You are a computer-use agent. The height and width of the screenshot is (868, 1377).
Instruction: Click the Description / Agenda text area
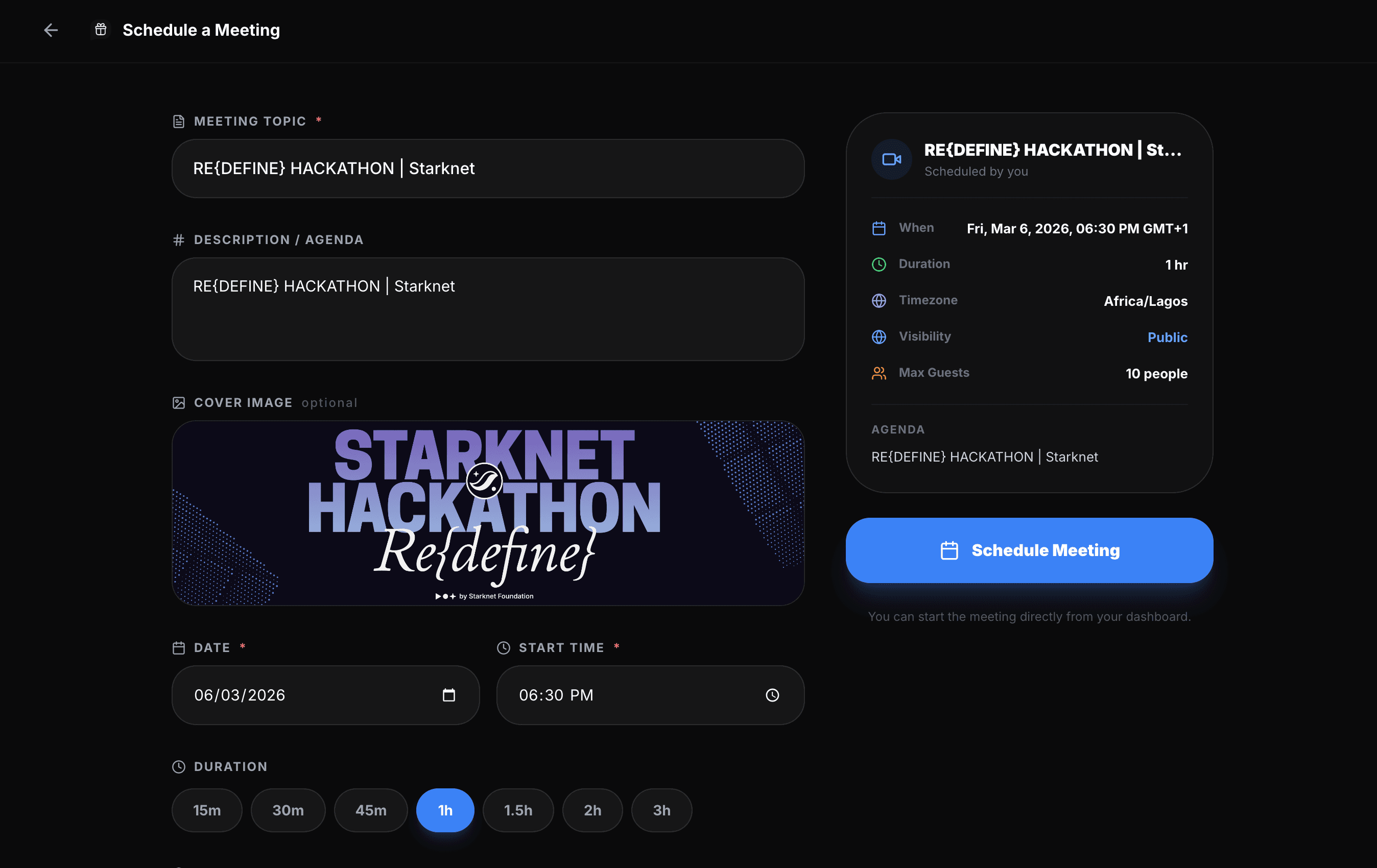point(488,309)
